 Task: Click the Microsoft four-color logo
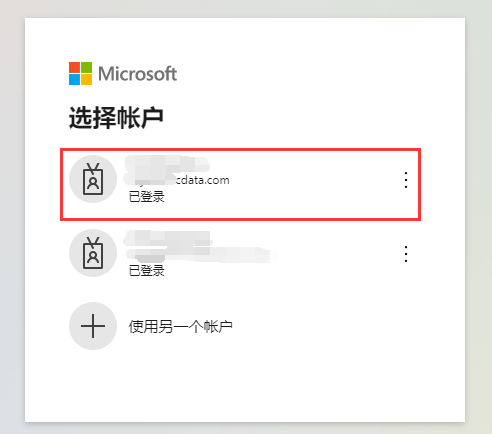pos(80,73)
